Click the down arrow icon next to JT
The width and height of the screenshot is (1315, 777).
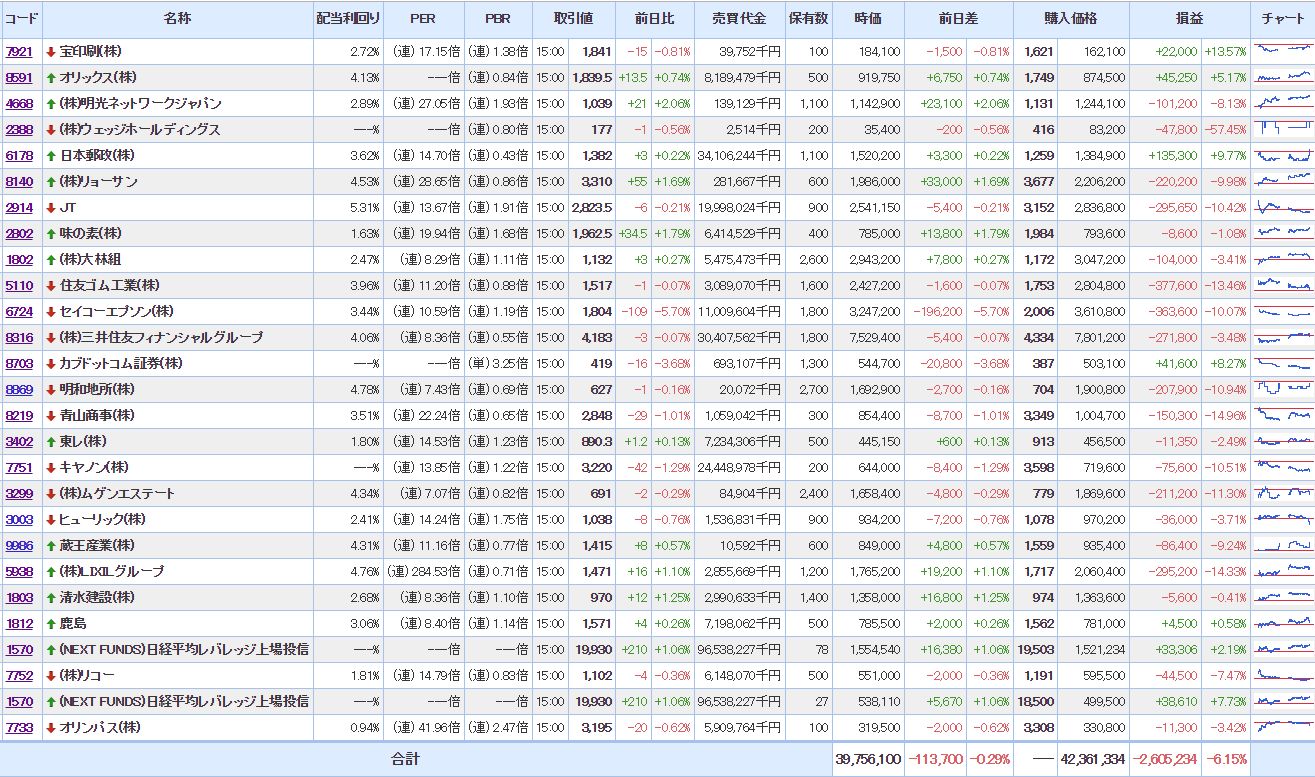[x=51, y=207]
